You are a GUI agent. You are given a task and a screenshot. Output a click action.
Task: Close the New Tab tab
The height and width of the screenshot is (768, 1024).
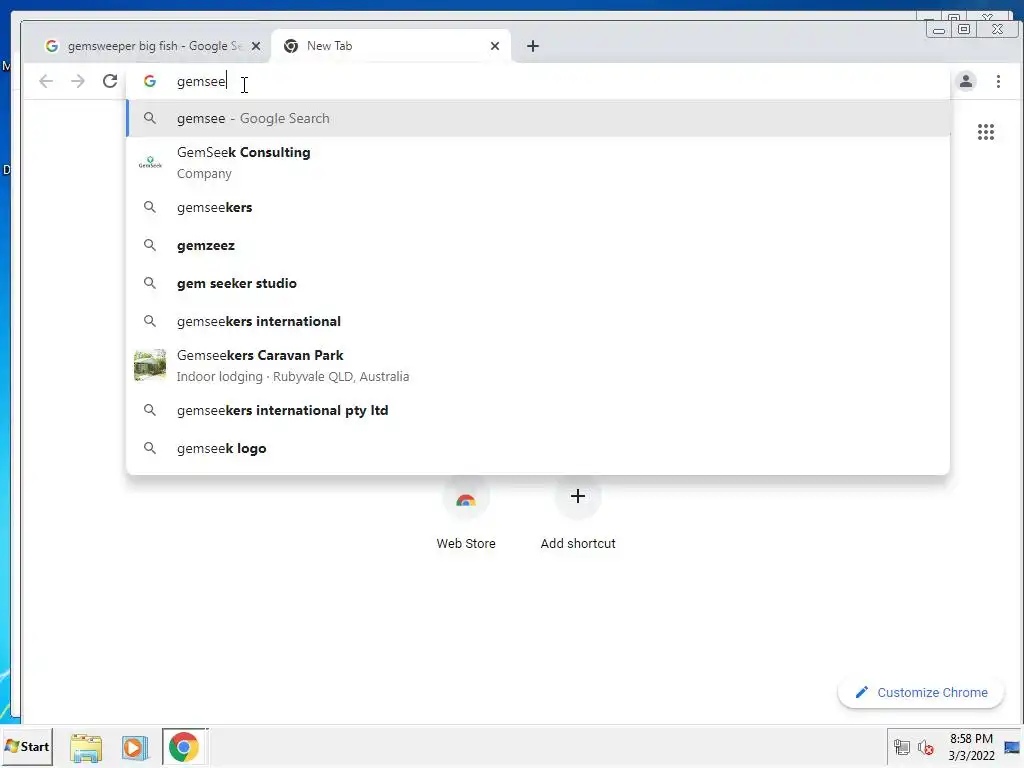[494, 46]
